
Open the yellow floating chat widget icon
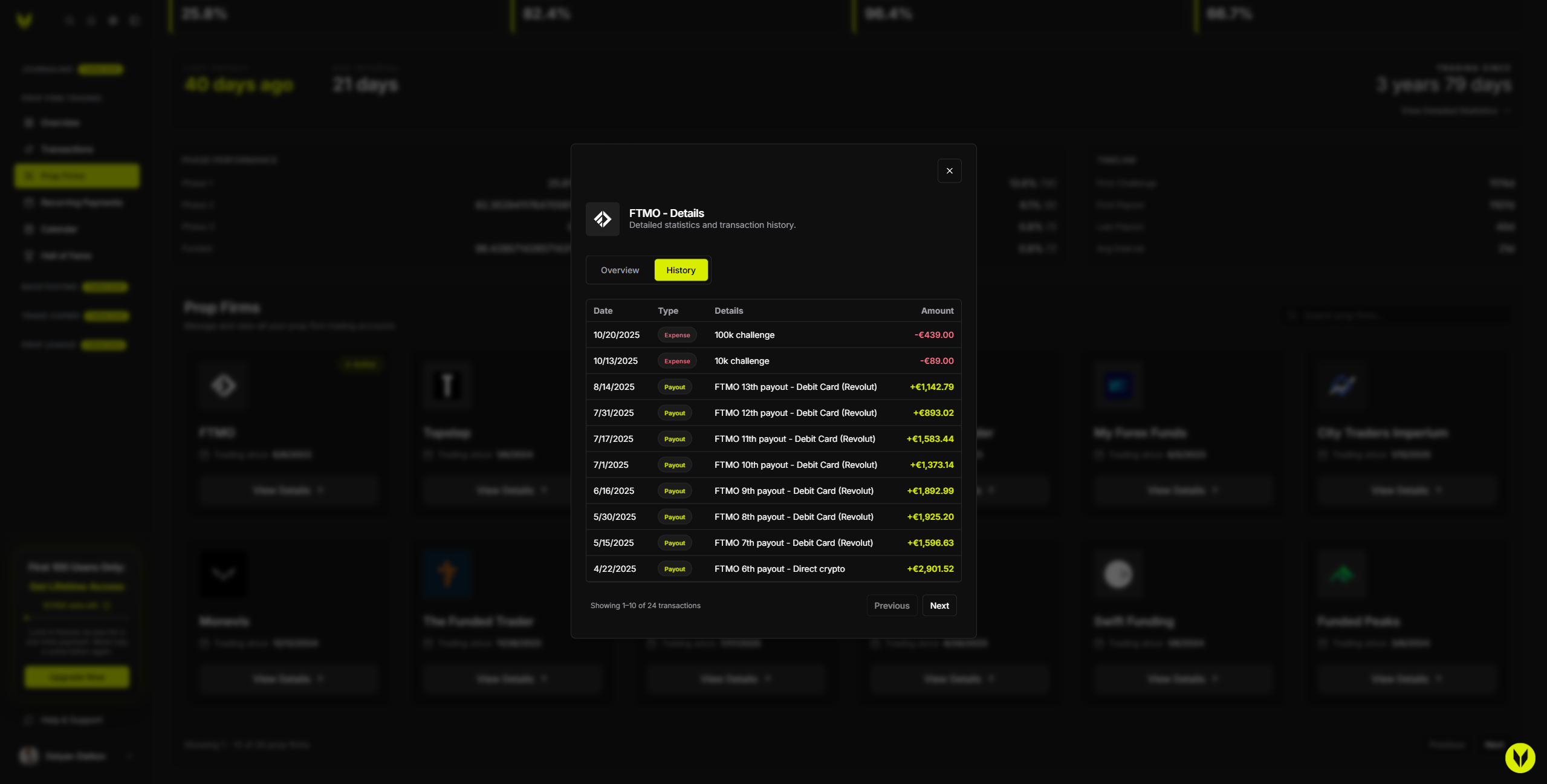pos(1520,757)
